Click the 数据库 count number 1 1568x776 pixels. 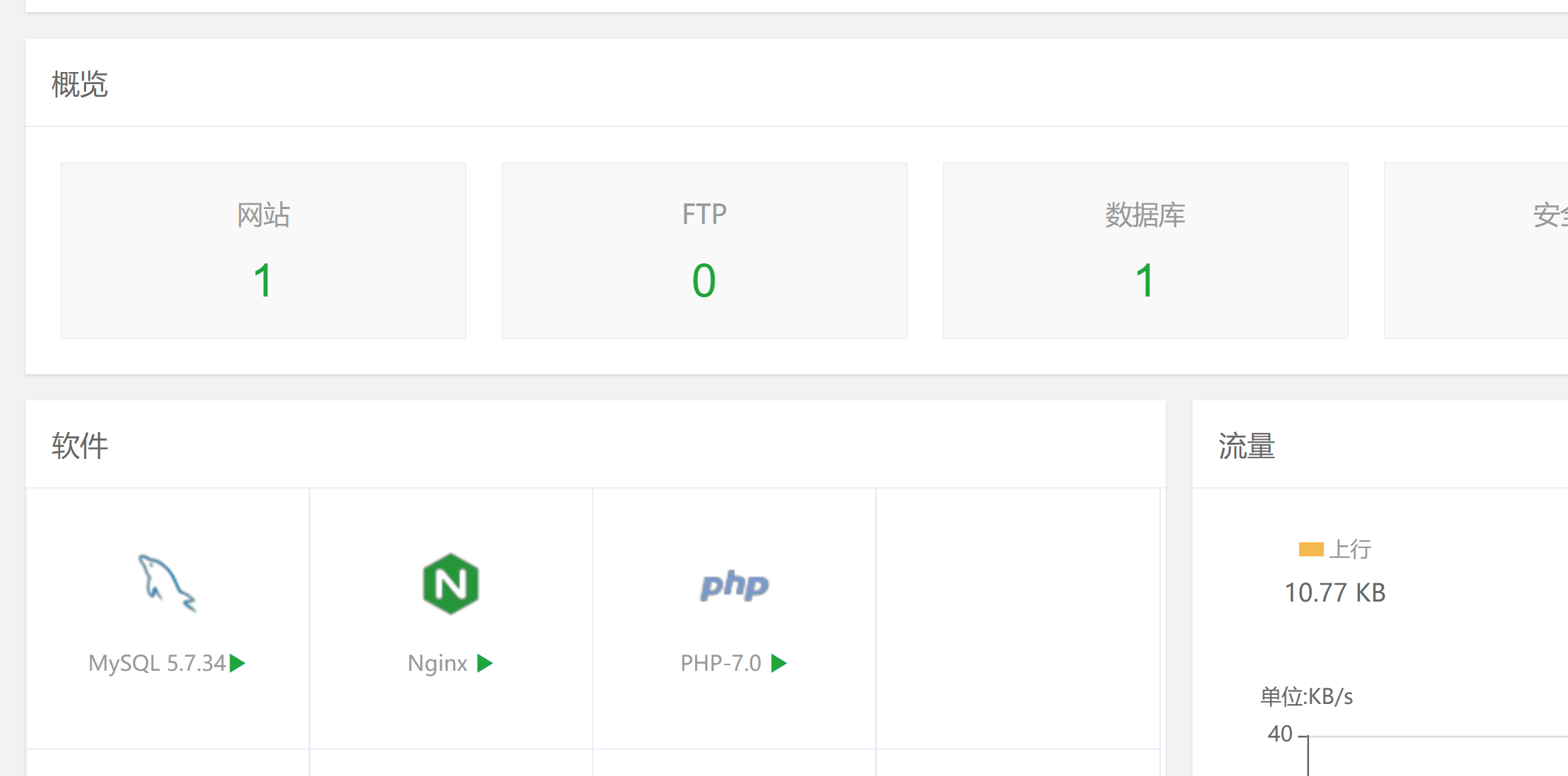click(x=1145, y=280)
